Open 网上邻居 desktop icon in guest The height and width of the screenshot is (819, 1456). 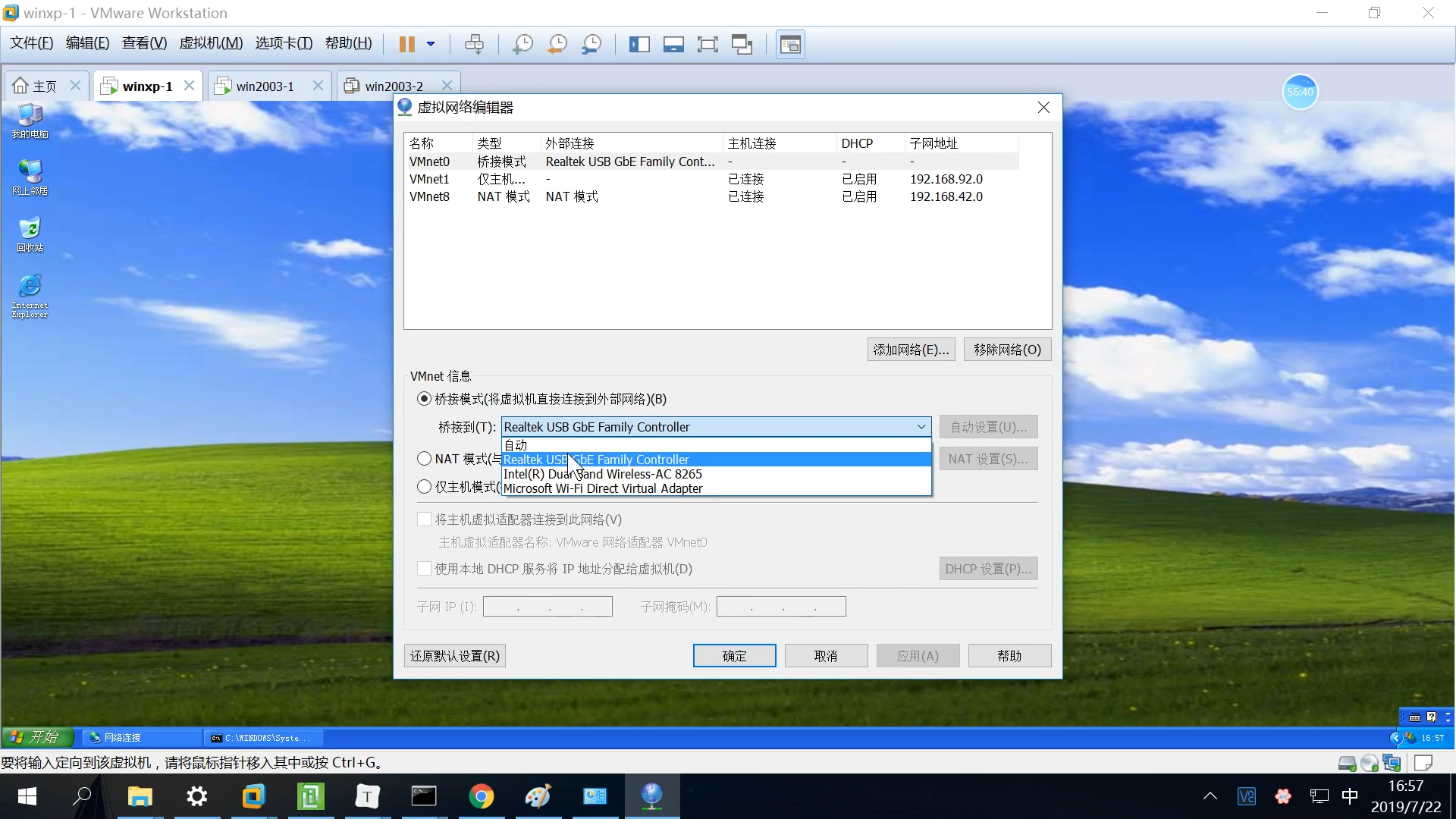[x=30, y=178]
